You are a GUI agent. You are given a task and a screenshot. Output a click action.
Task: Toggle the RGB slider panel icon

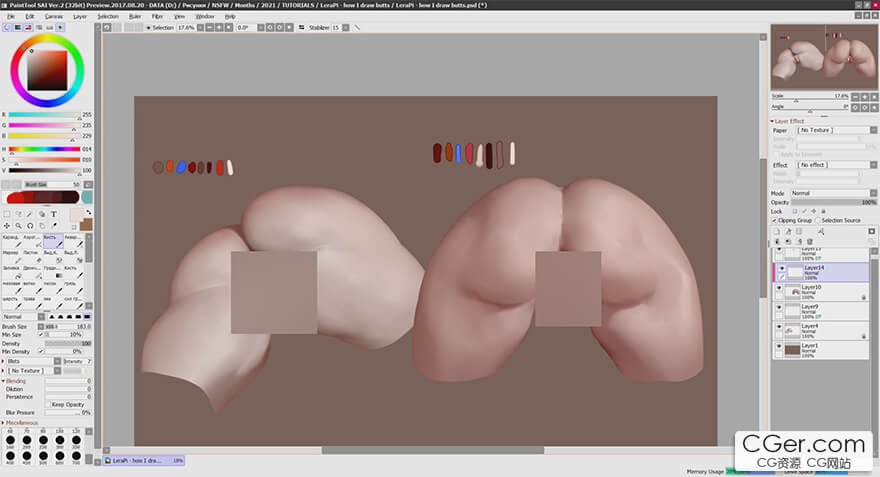[x=18, y=27]
